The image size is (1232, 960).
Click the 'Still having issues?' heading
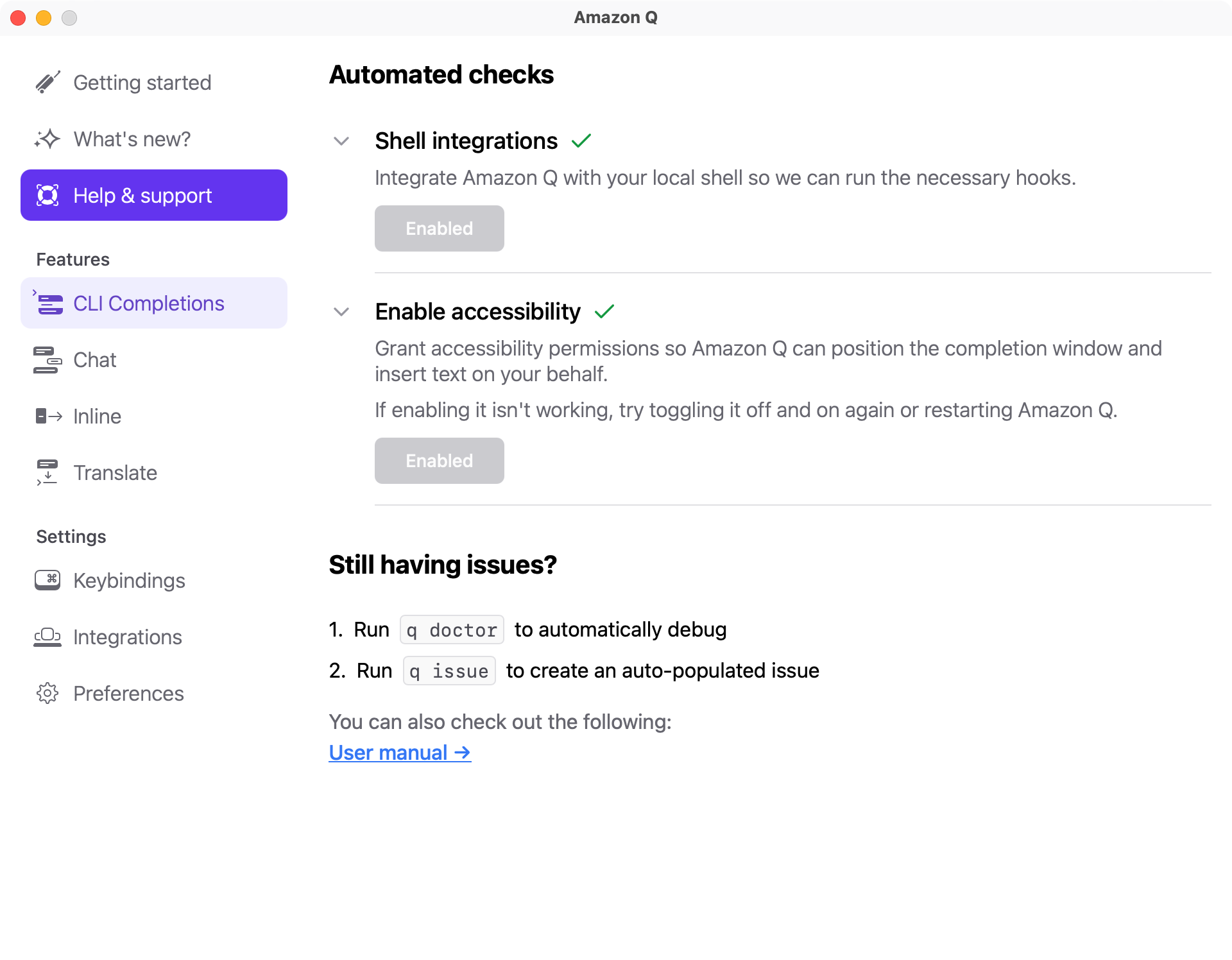(x=443, y=565)
